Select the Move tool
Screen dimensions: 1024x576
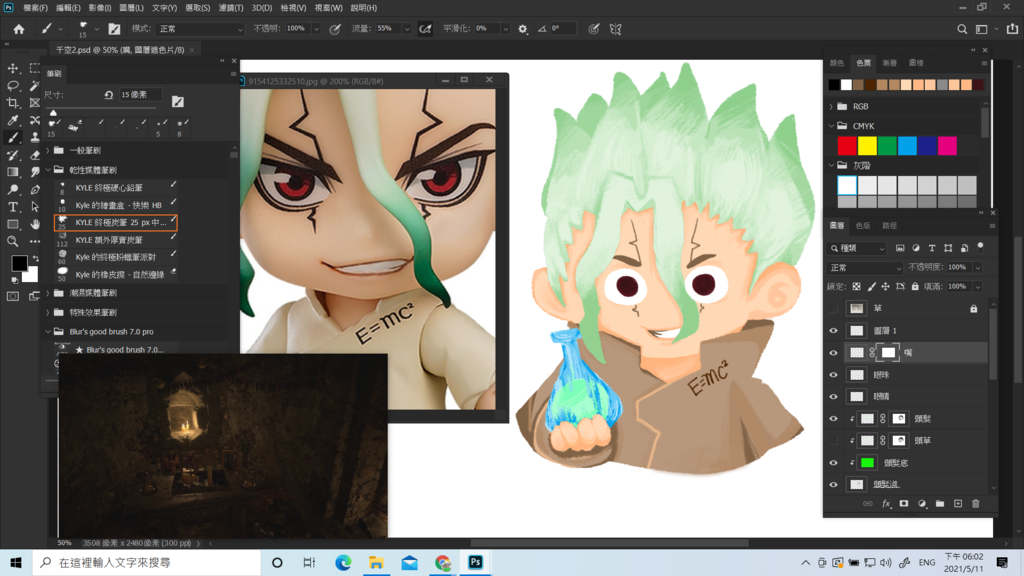pyautogui.click(x=12, y=68)
